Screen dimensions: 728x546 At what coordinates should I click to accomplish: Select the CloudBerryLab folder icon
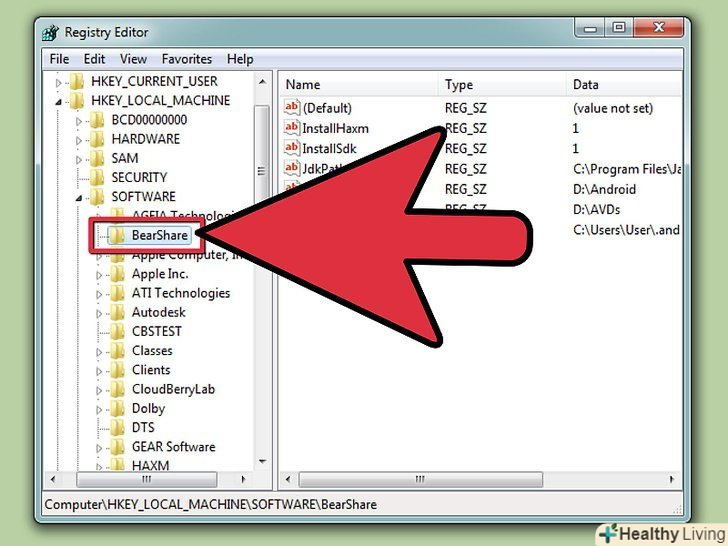click(117, 390)
